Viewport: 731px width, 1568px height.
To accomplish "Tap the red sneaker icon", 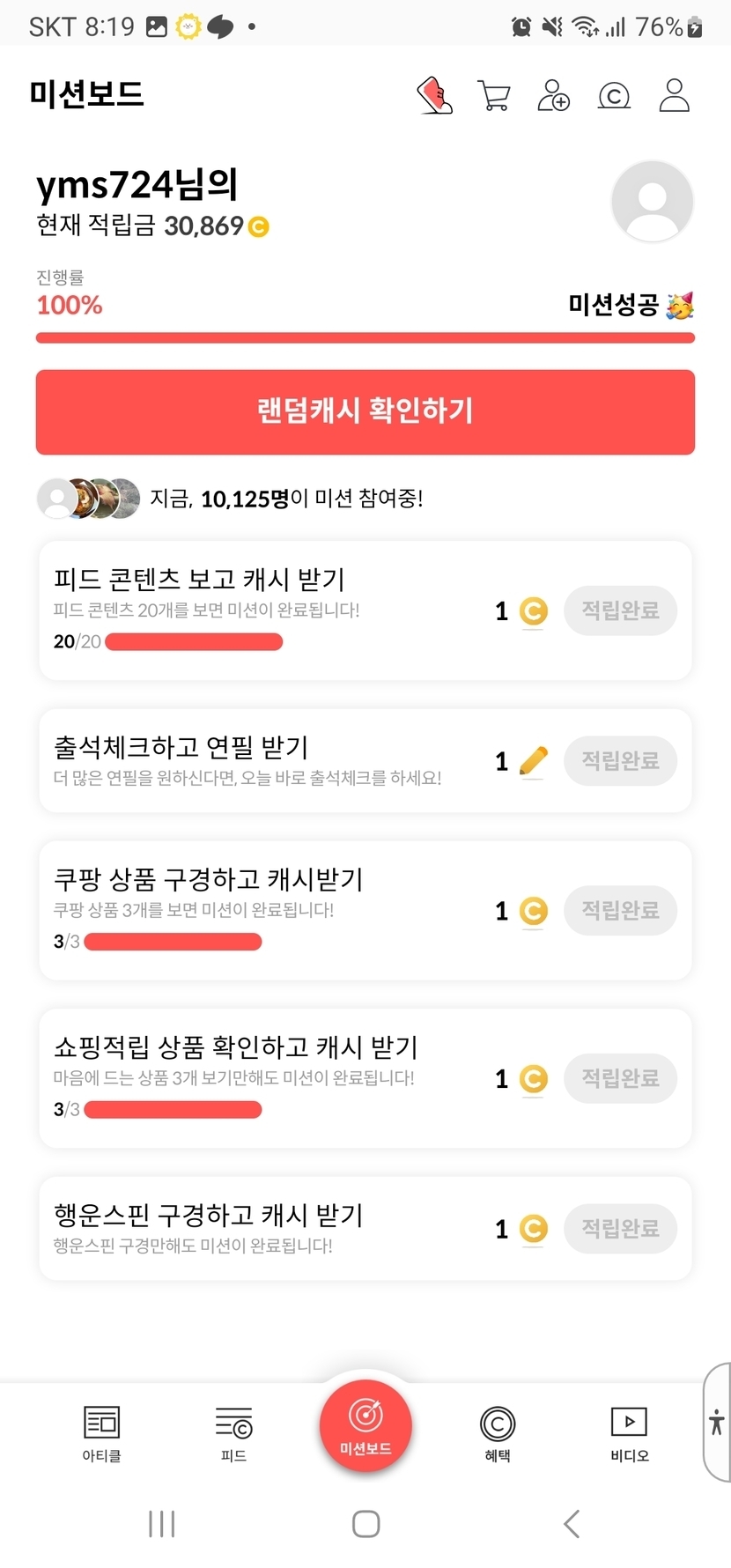I will coord(435,95).
